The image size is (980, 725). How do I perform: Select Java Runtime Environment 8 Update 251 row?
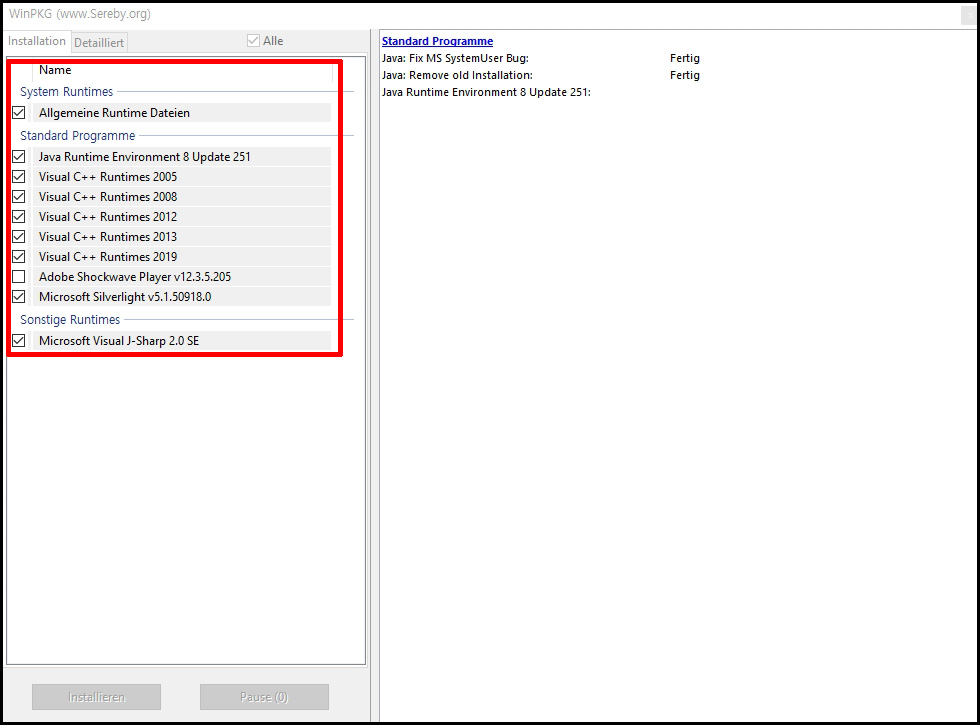tap(181, 156)
